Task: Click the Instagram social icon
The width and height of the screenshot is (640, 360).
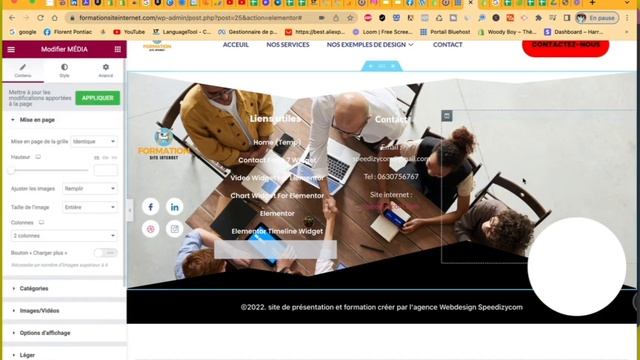Action: [x=174, y=229]
